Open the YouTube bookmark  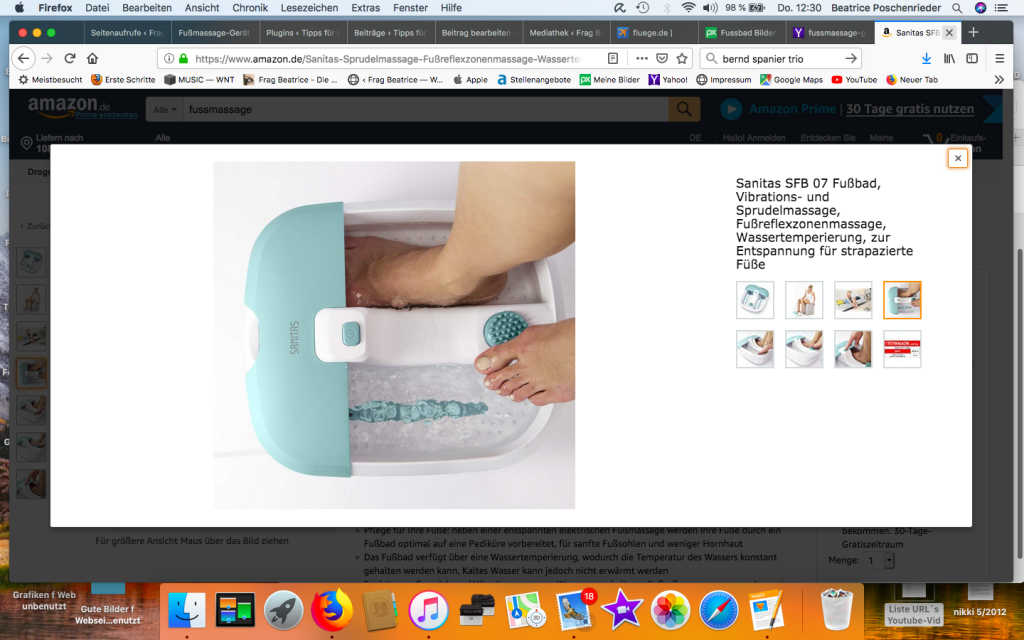pyautogui.click(x=854, y=79)
